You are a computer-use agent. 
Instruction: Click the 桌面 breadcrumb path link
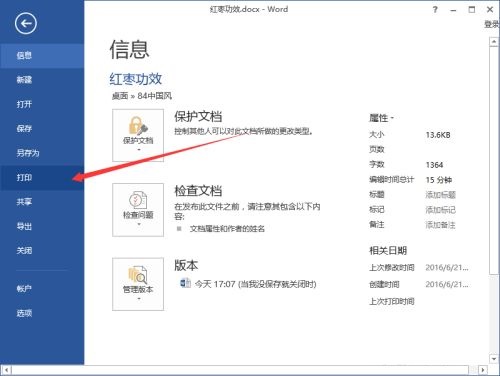tap(120, 96)
